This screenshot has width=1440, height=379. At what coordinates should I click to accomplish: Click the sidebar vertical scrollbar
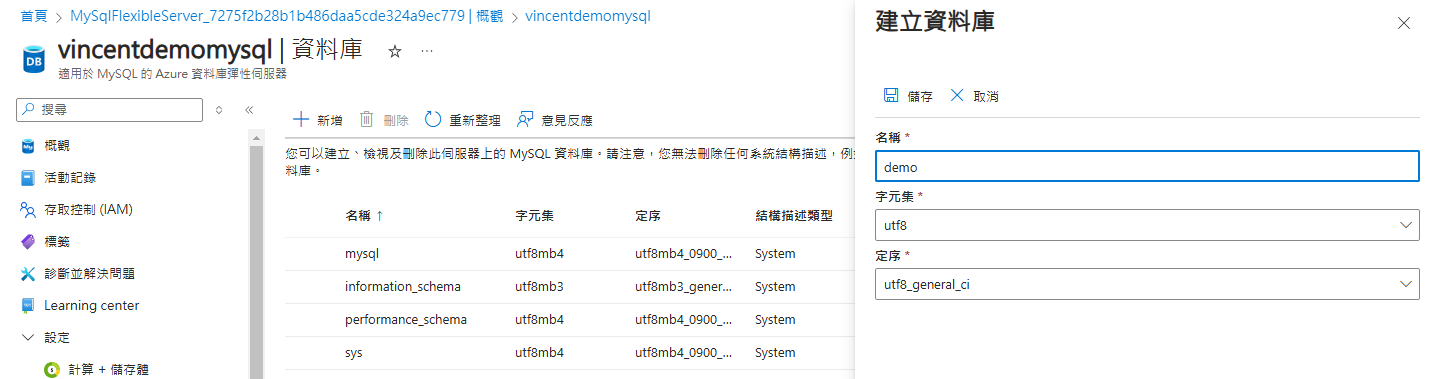coord(257,255)
